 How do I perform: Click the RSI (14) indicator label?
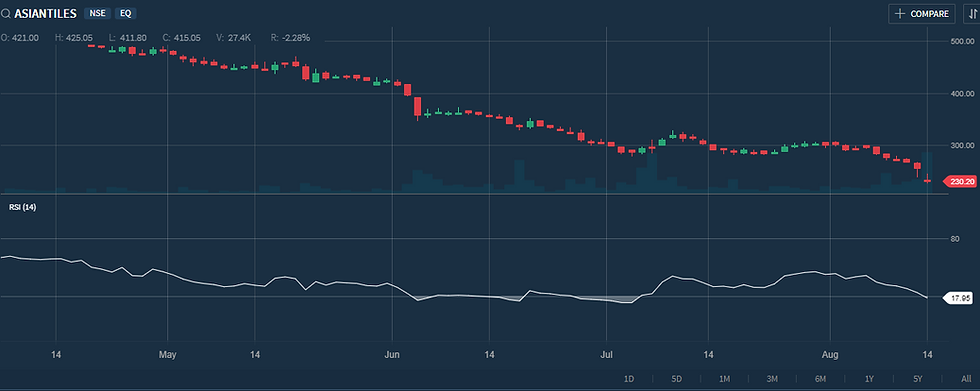[22, 207]
